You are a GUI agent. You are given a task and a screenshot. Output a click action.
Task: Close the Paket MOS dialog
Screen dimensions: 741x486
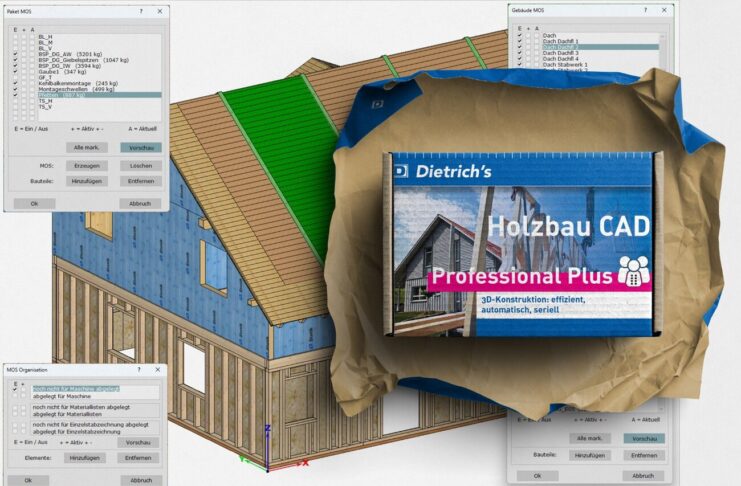point(160,11)
